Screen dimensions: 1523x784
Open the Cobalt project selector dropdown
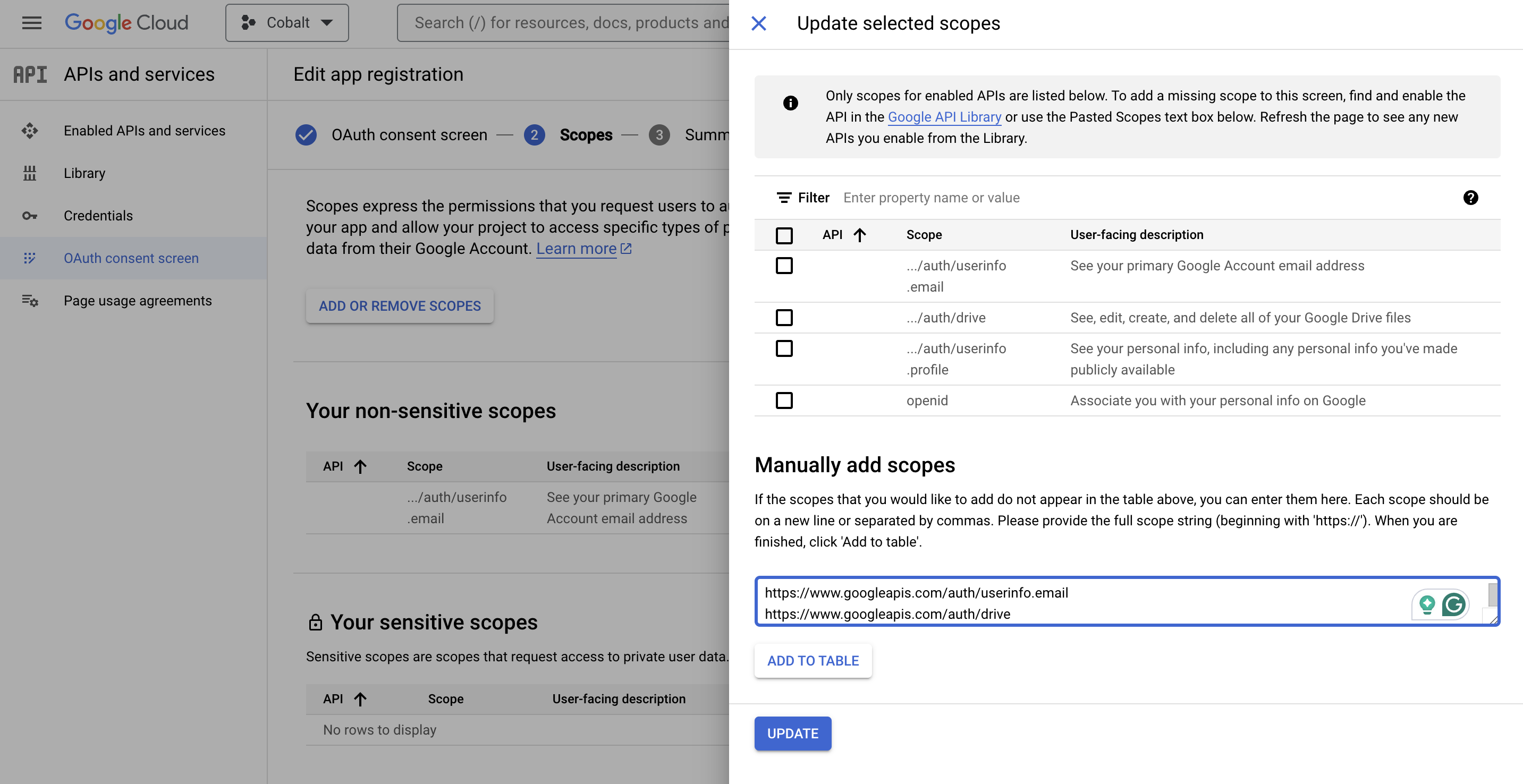[287, 22]
